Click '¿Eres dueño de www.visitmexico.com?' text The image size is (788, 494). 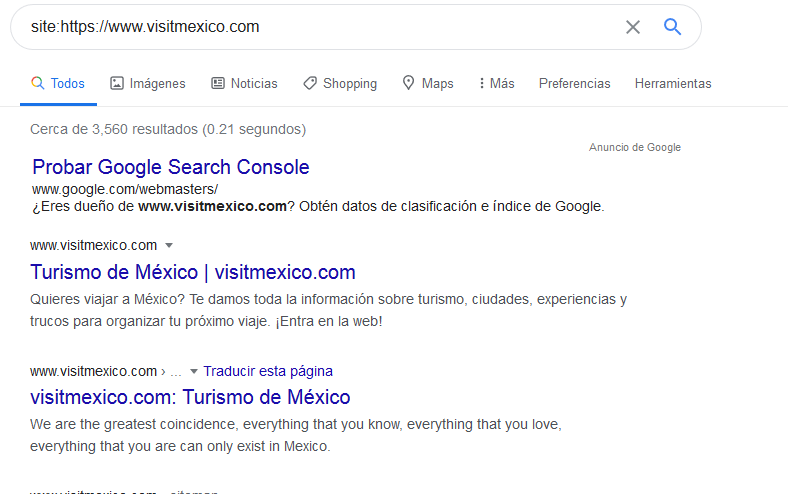[163, 206]
